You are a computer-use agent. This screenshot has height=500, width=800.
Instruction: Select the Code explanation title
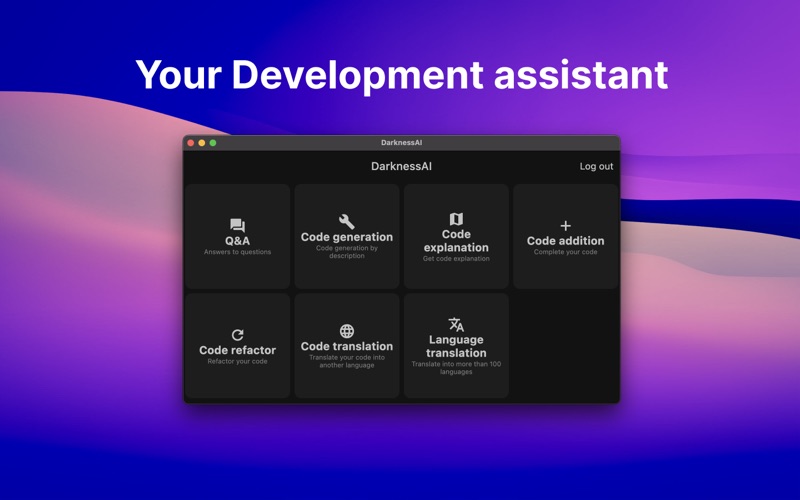(456, 241)
